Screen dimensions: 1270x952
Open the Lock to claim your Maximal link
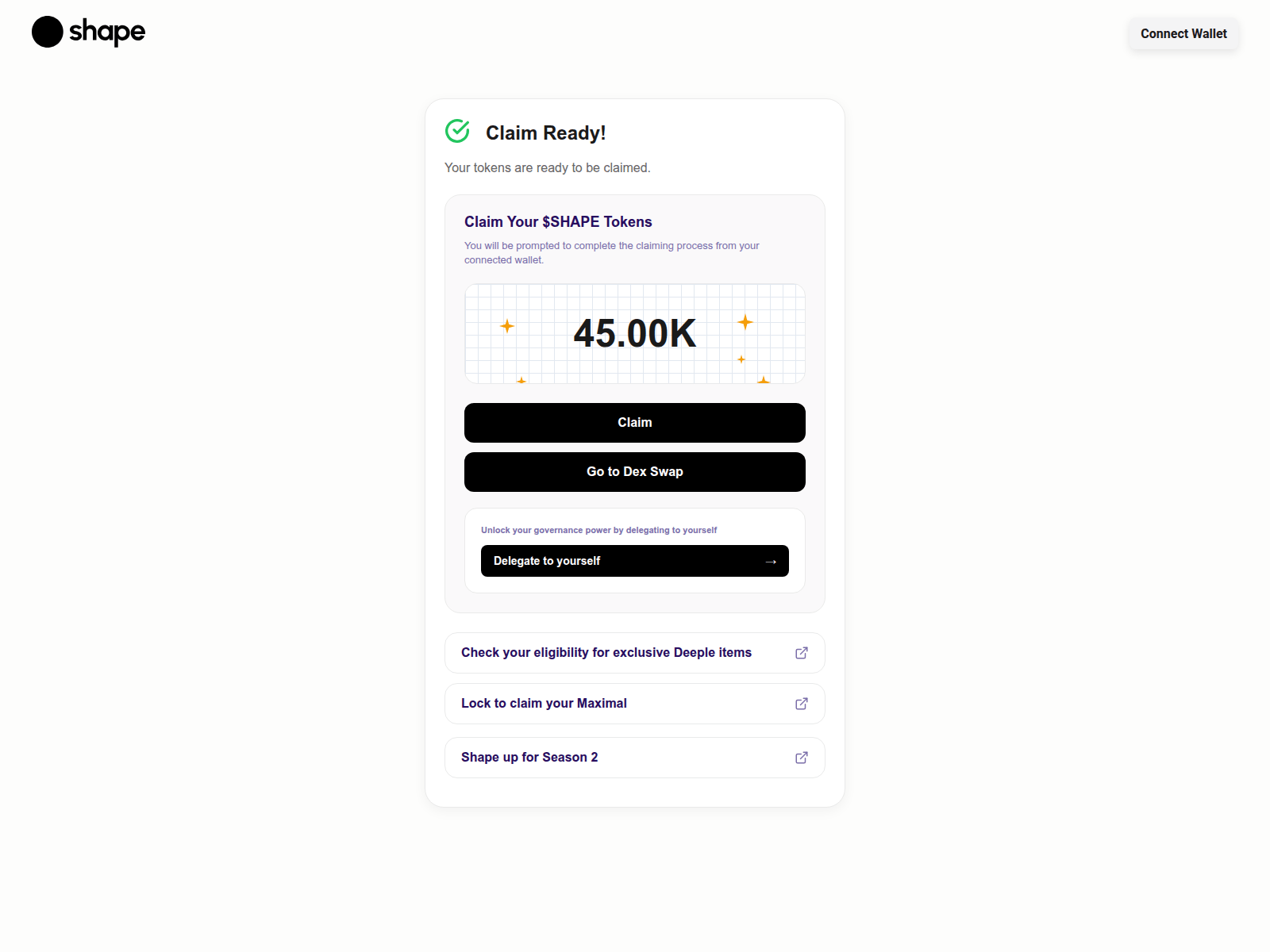[x=544, y=704]
